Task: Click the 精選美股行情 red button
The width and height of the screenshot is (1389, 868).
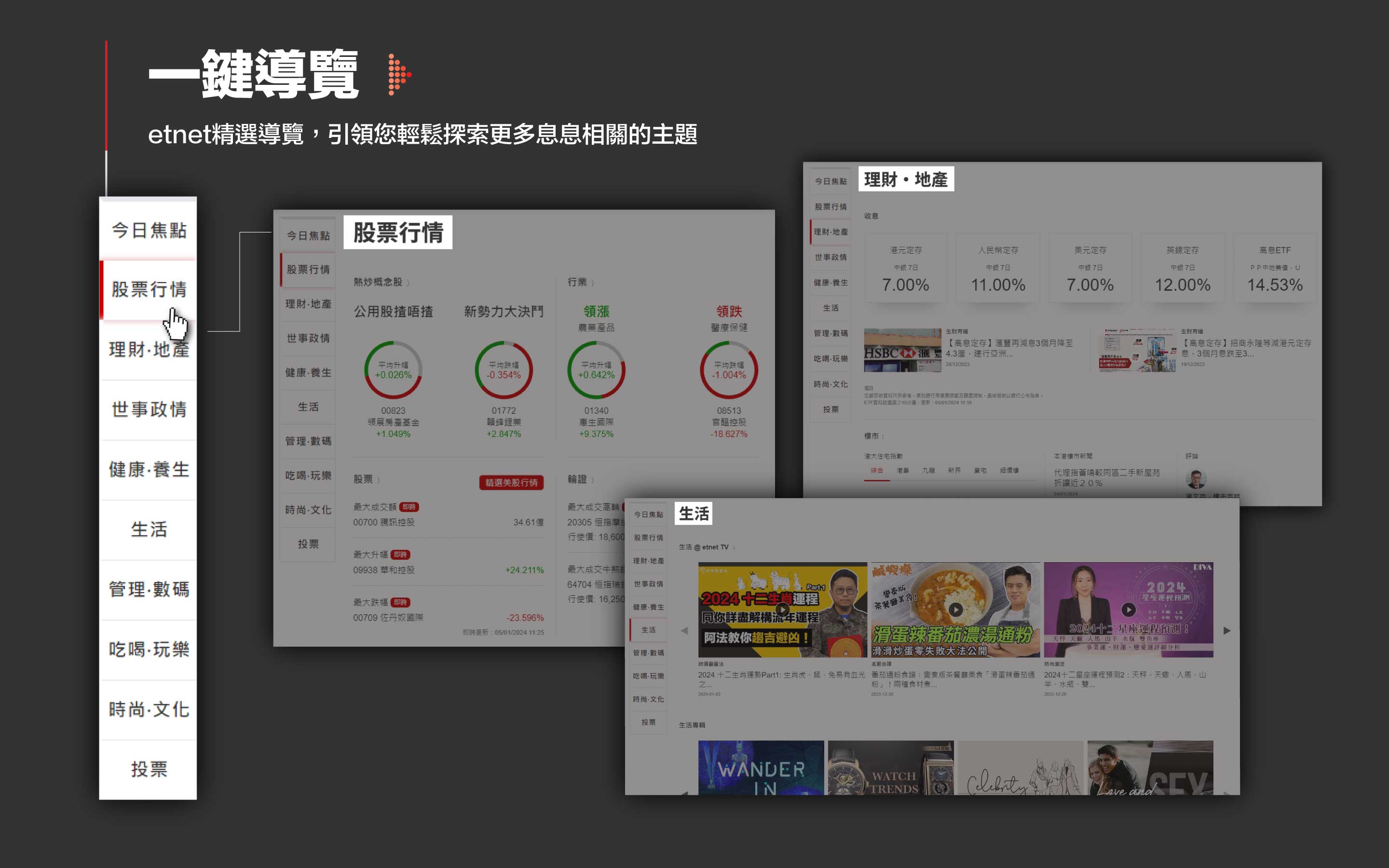Action: click(x=511, y=483)
